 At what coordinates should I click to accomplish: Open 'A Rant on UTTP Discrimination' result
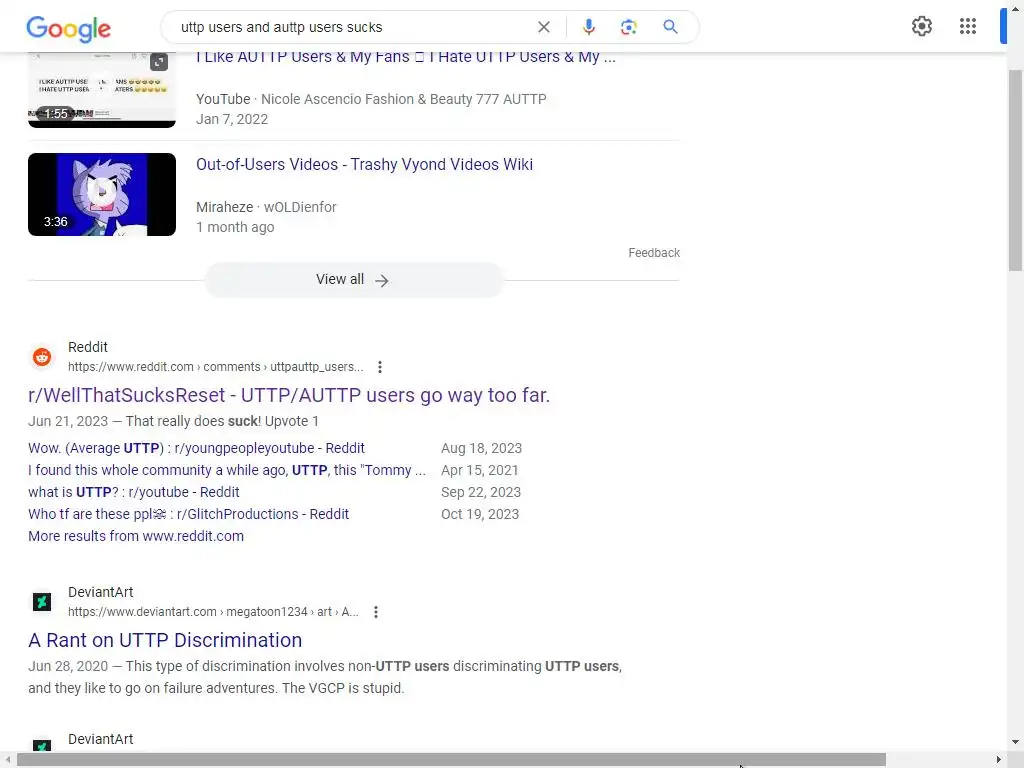click(x=165, y=640)
